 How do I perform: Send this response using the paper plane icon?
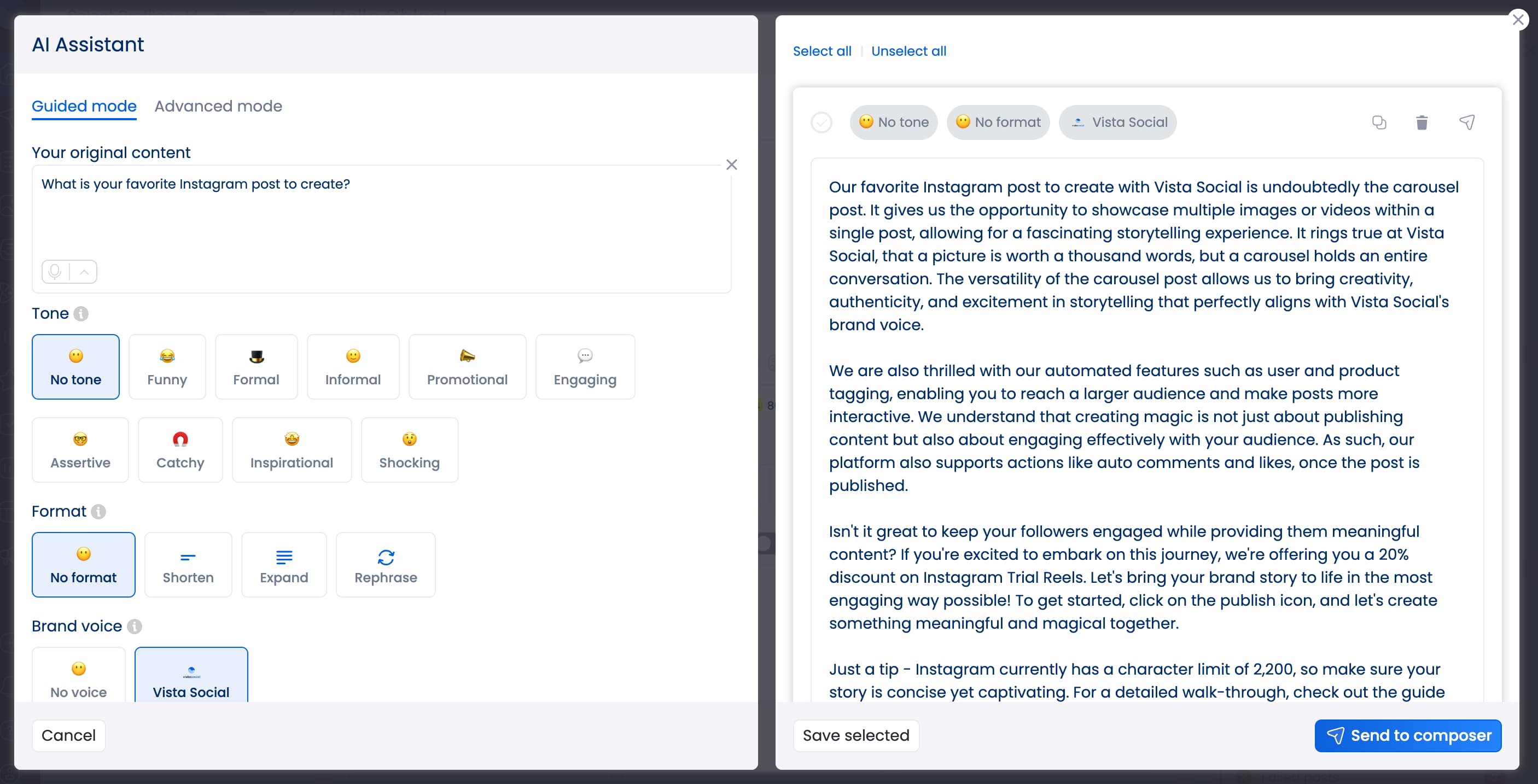(1467, 122)
